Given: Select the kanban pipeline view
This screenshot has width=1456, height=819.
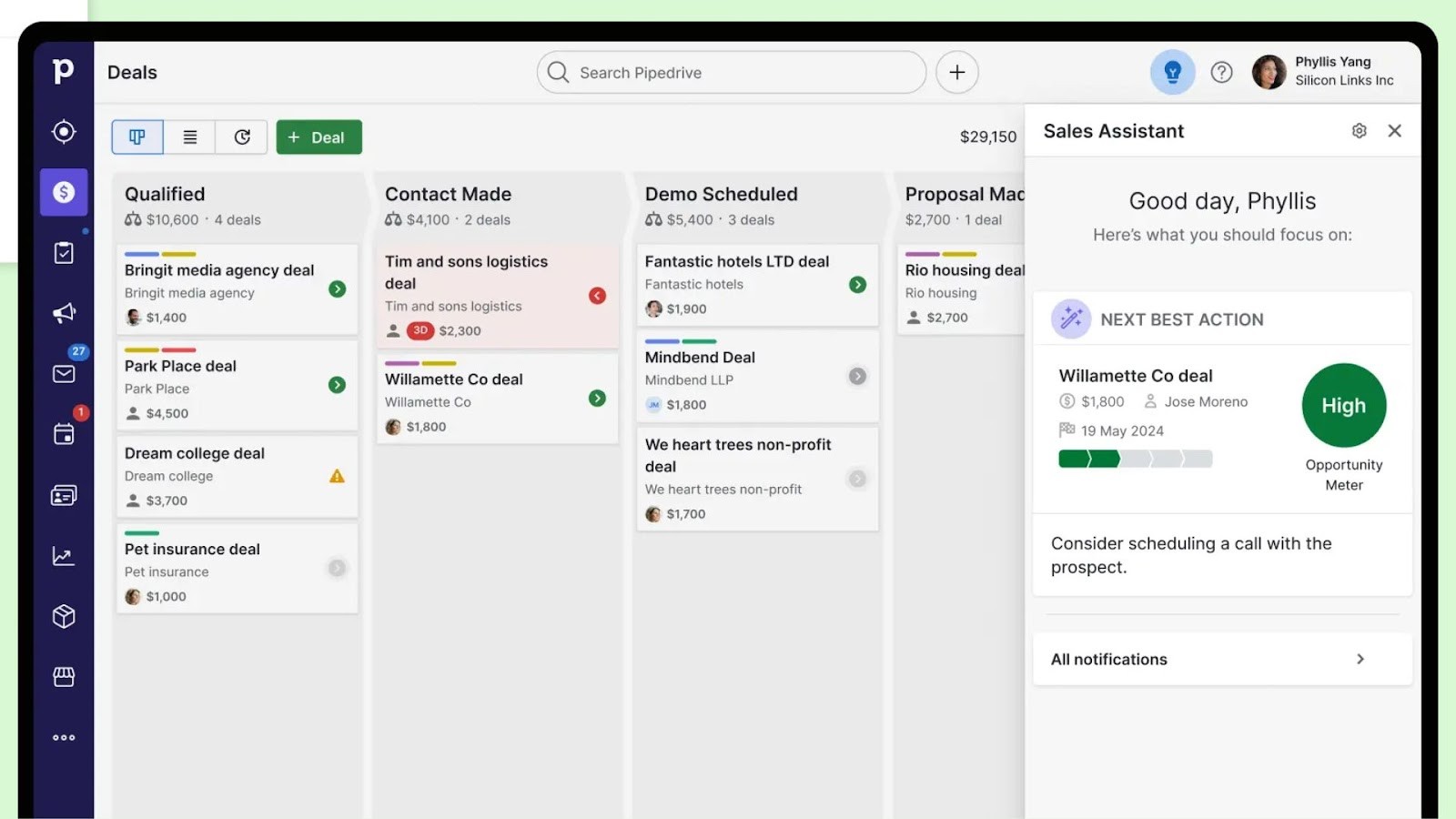Looking at the screenshot, I should [x=136, y=136].
